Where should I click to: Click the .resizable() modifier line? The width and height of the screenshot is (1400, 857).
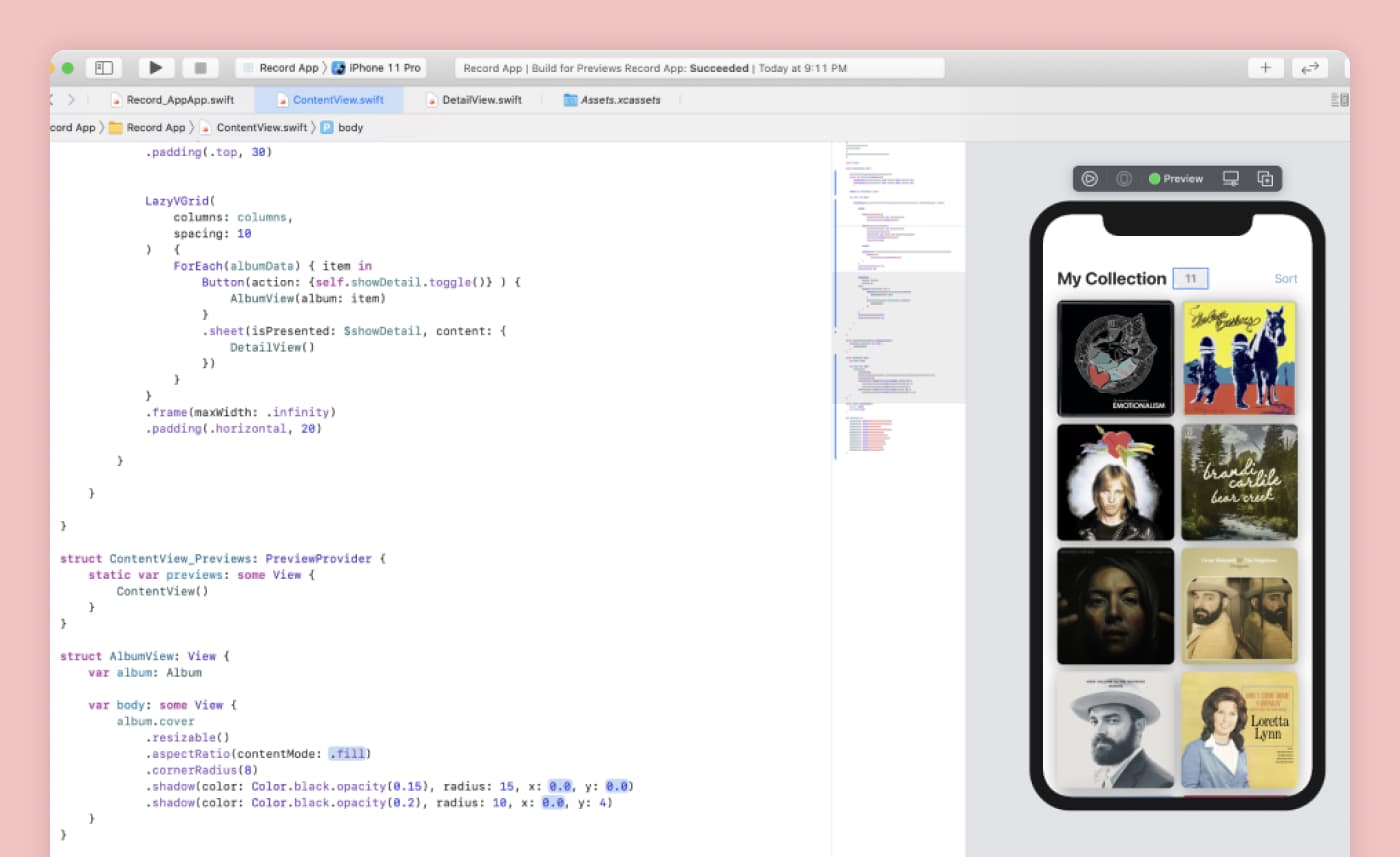coord(187,737)
